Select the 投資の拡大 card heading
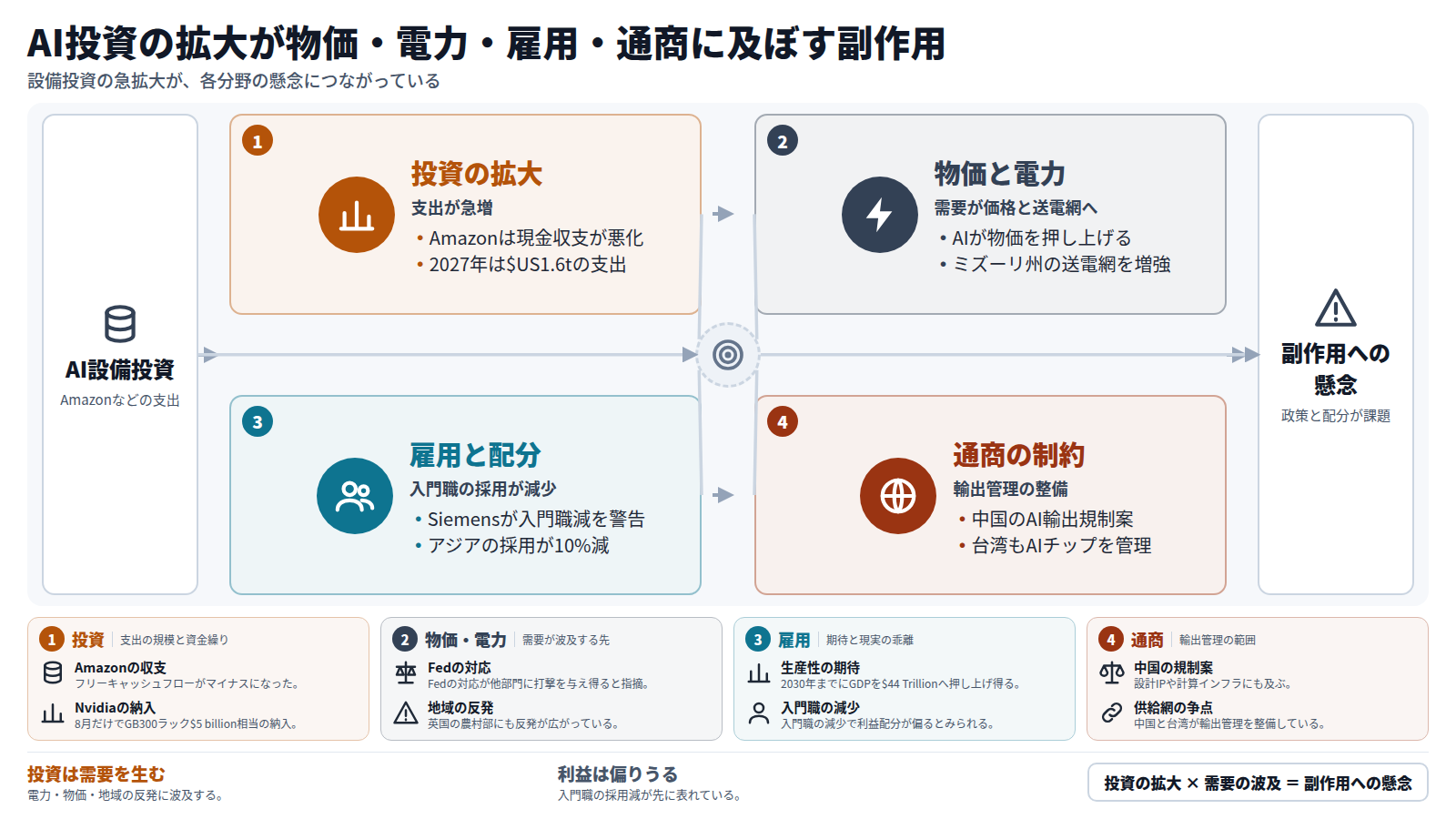The height and width of the screenshot is (819, 1456). [x=477, y=174]
